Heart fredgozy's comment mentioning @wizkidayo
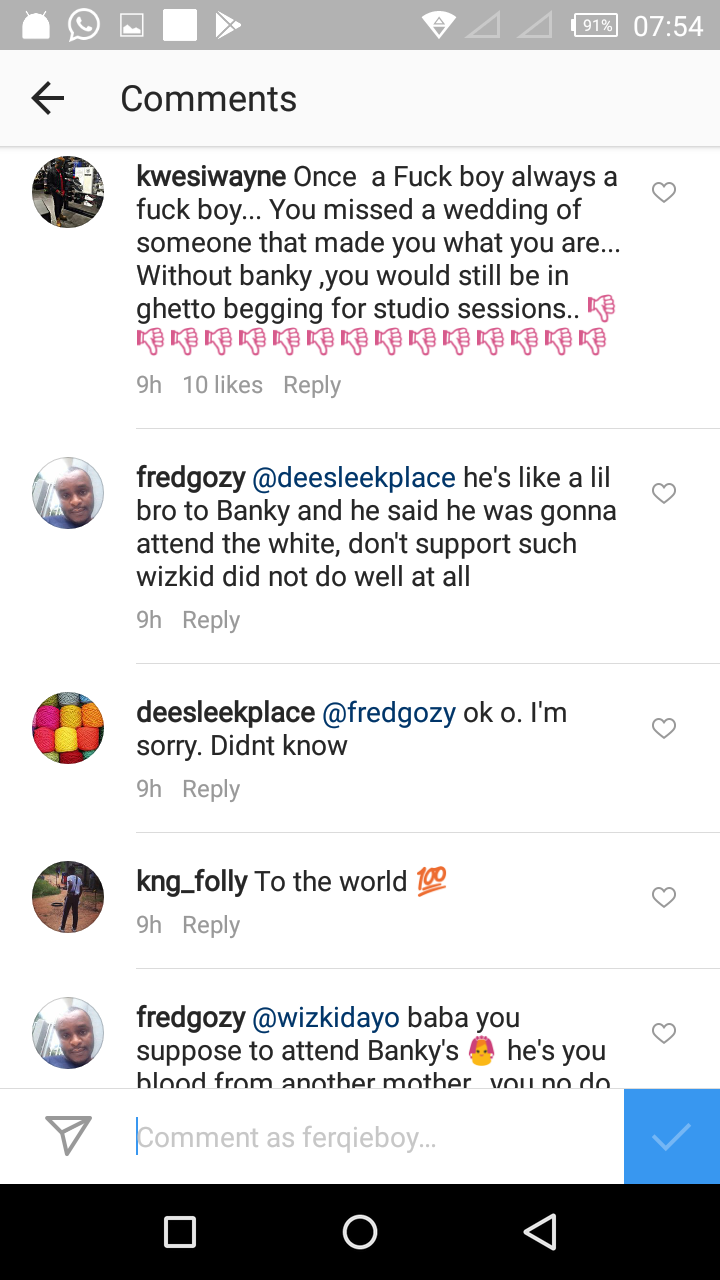The width and height of the screenshot is (720, 1280). pyautogui.click(x=664, y=1033)
